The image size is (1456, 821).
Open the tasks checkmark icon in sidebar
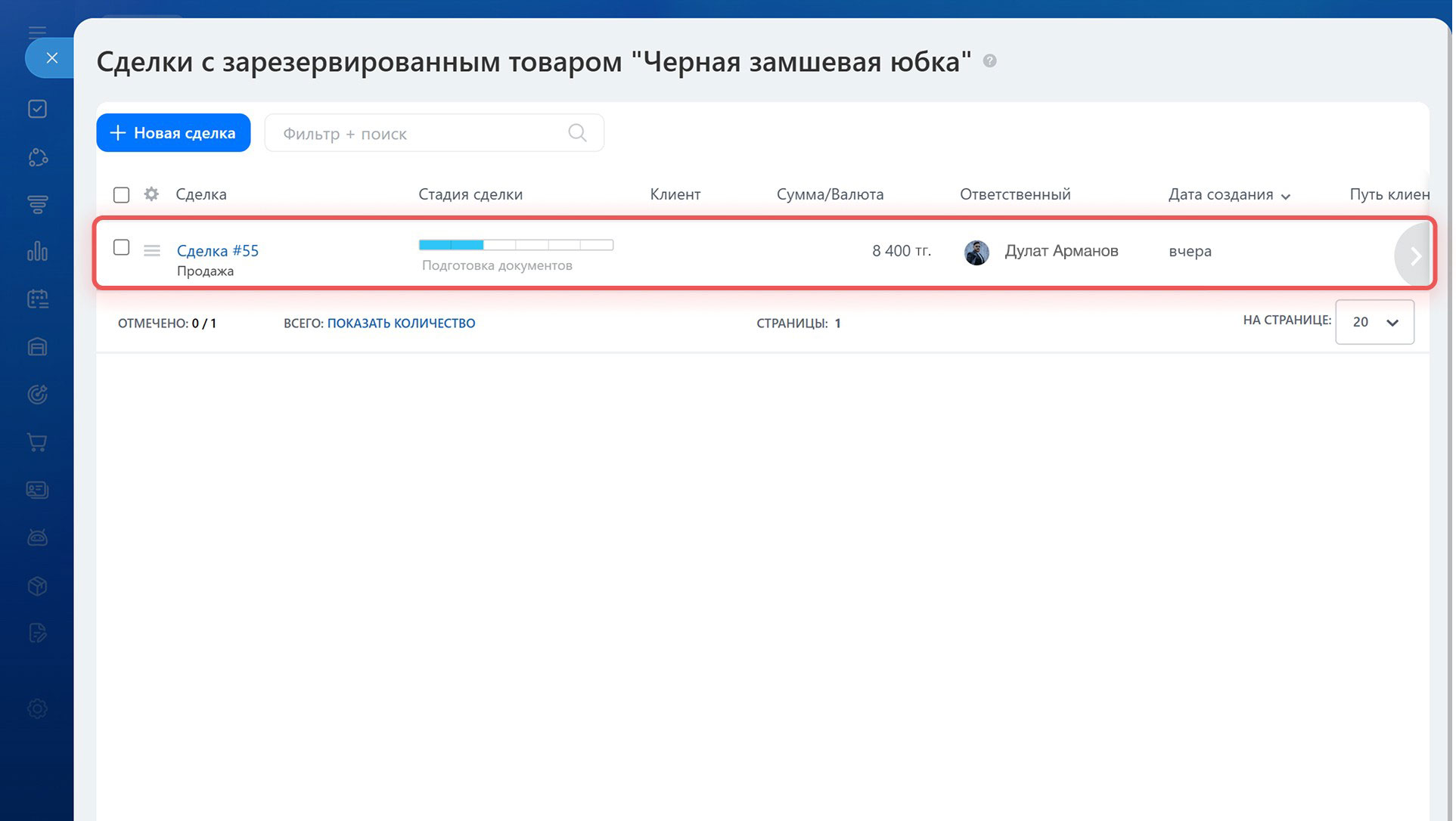pyautogui.click(x=37, y=109)
